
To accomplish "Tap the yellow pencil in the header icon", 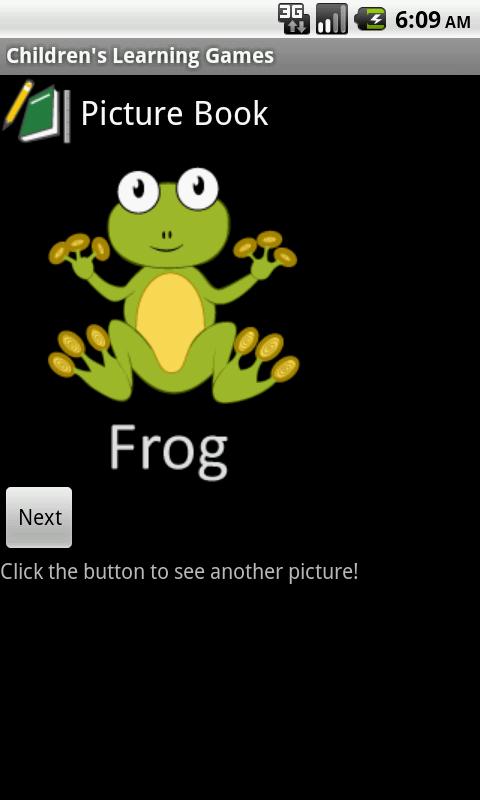I will (x=18, y=105).
